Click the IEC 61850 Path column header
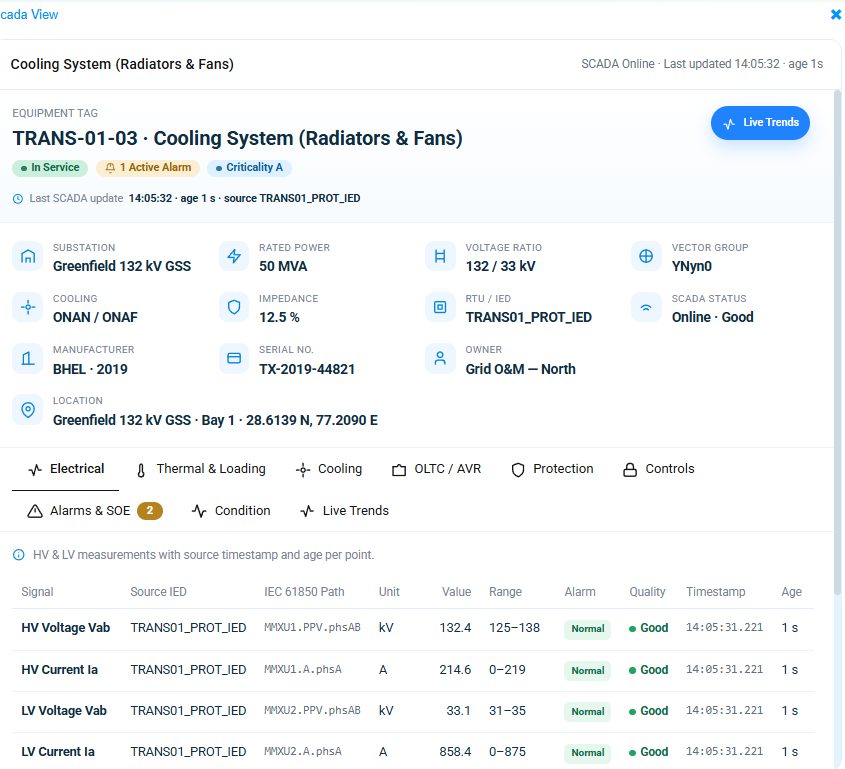Image resolution: width=845 pixels, height=769 pixels. pyautogui.click(x=304, y=592)
